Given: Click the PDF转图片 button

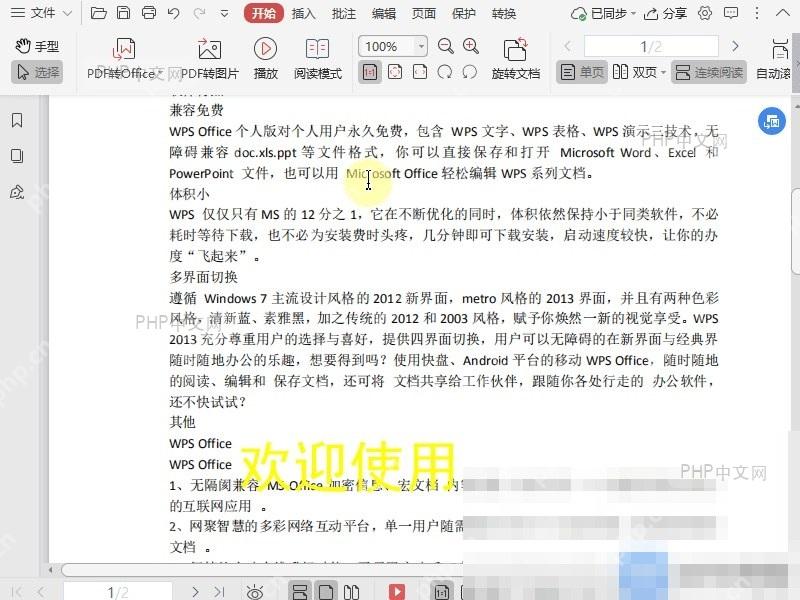Looking at the screenshot, I should (x=210, y=59).
